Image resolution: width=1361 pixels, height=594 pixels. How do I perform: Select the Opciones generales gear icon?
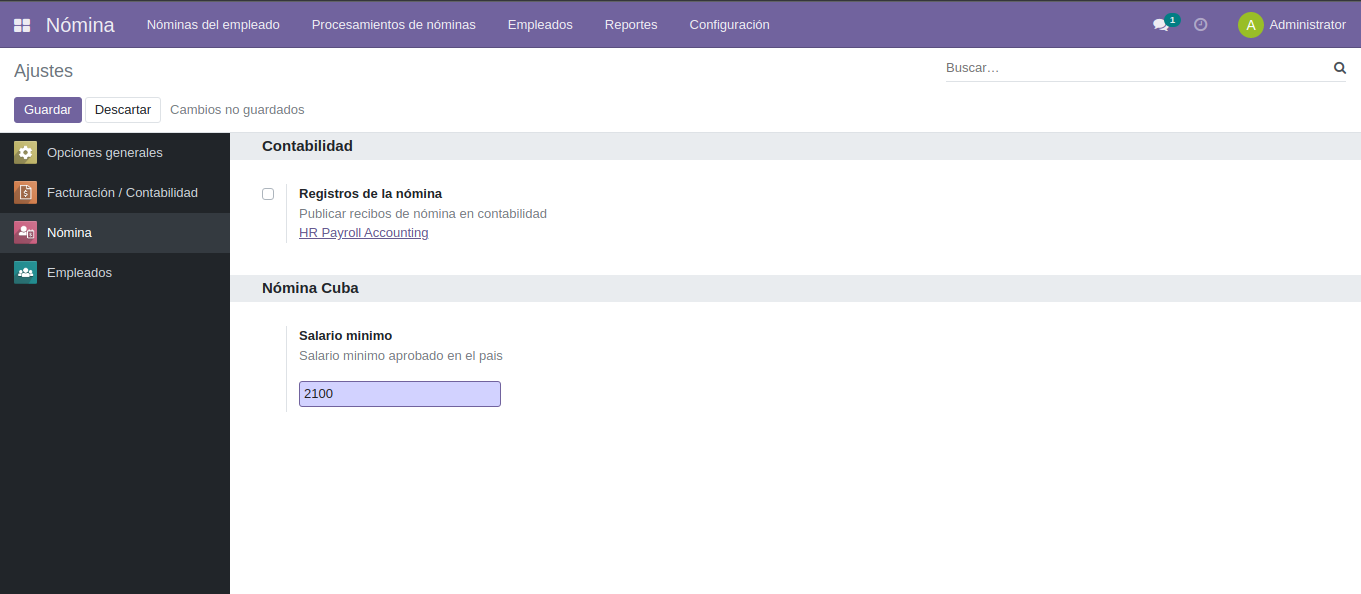click(x=25, y=152)
